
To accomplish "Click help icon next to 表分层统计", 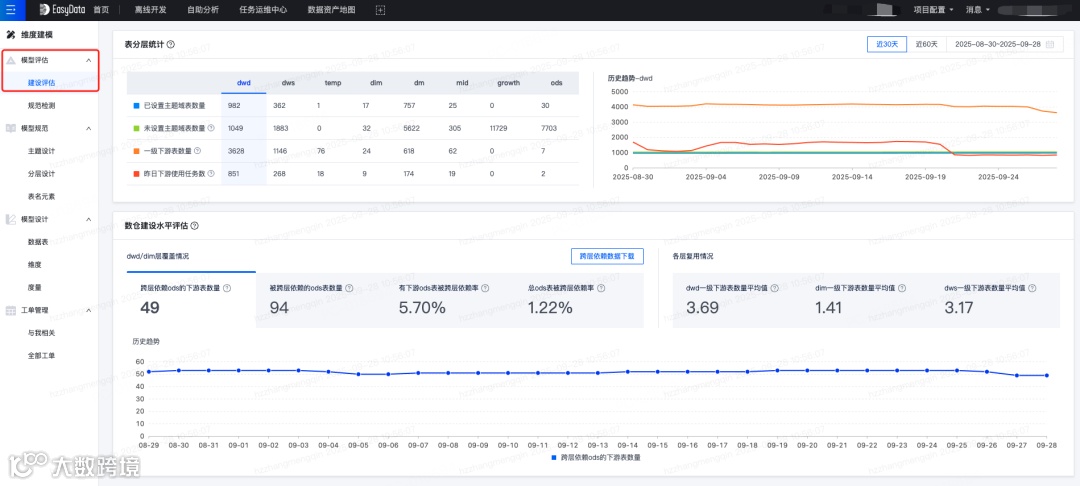I will pos(171,44).
